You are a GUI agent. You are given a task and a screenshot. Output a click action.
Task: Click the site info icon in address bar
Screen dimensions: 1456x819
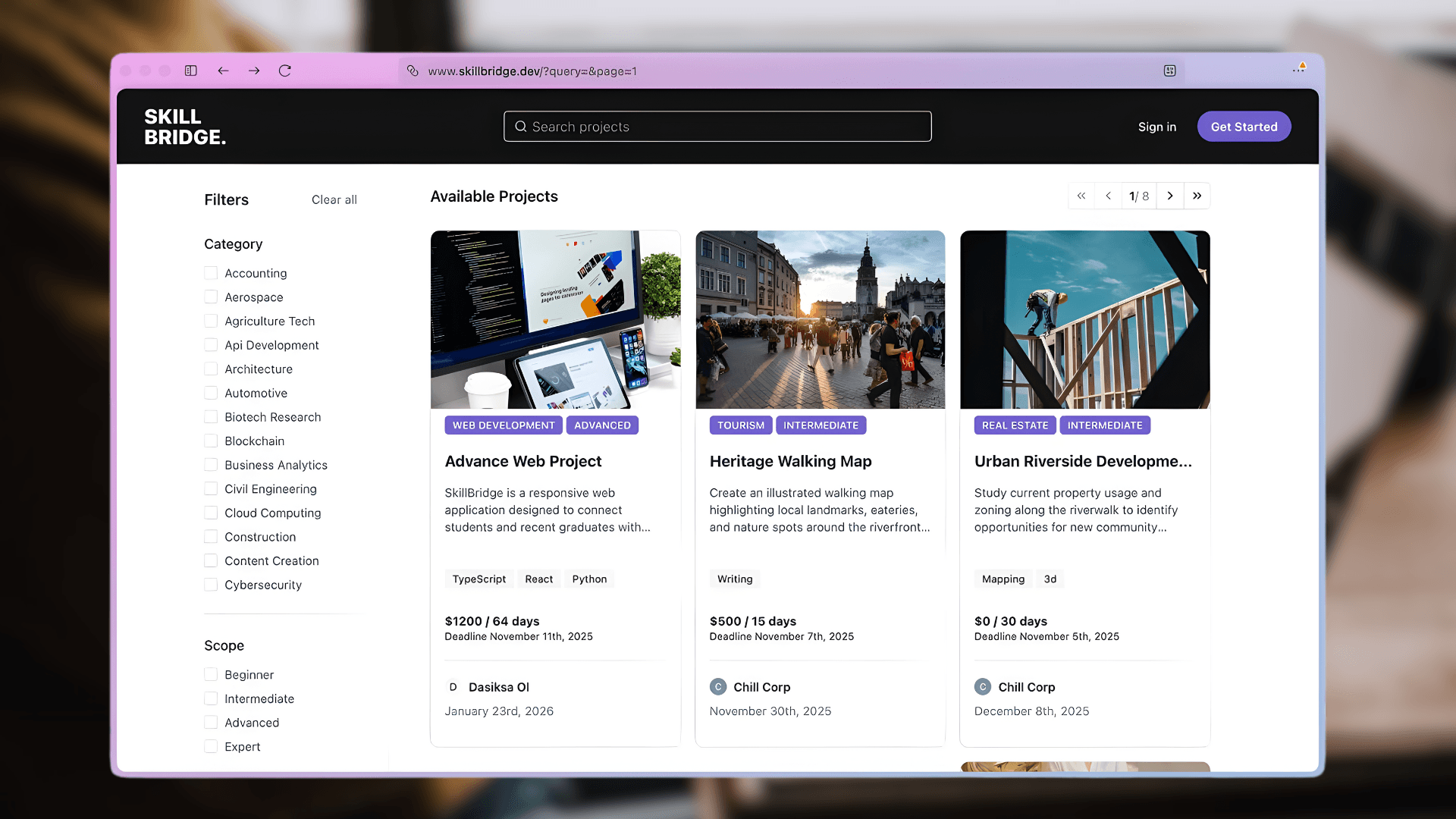[x=413, y=71]
